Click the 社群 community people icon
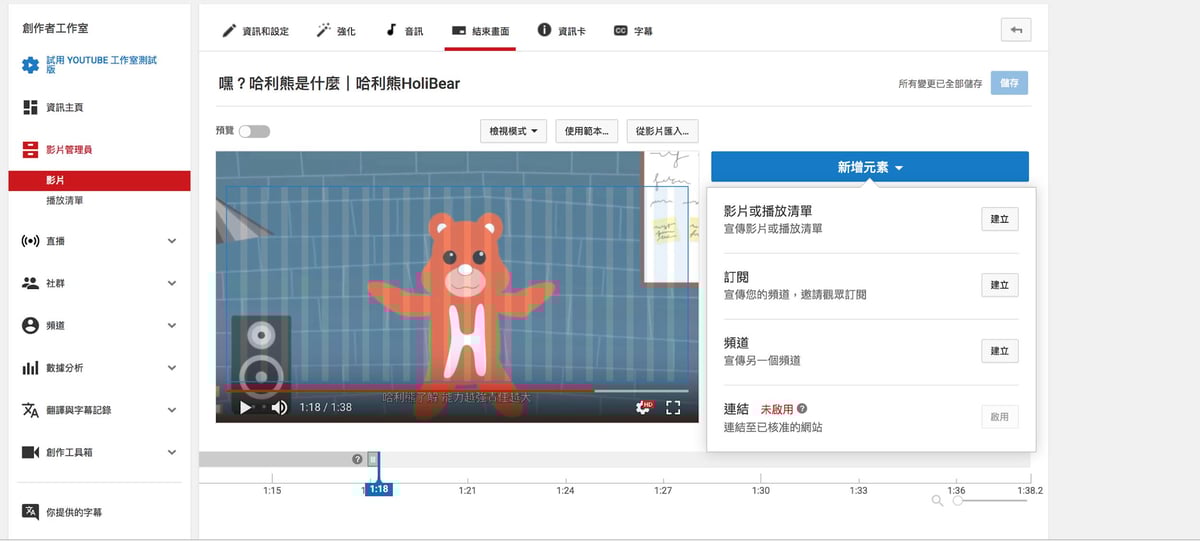 [30, 283]
